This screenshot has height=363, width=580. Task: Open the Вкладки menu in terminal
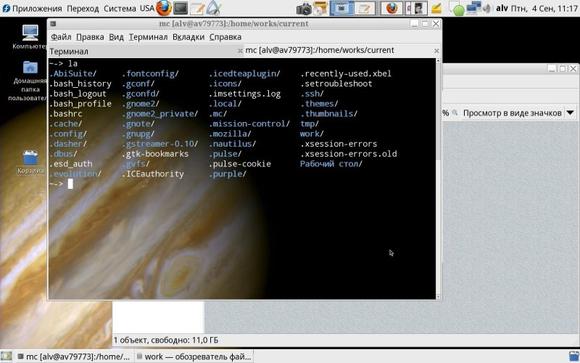(x=188, y=37)
